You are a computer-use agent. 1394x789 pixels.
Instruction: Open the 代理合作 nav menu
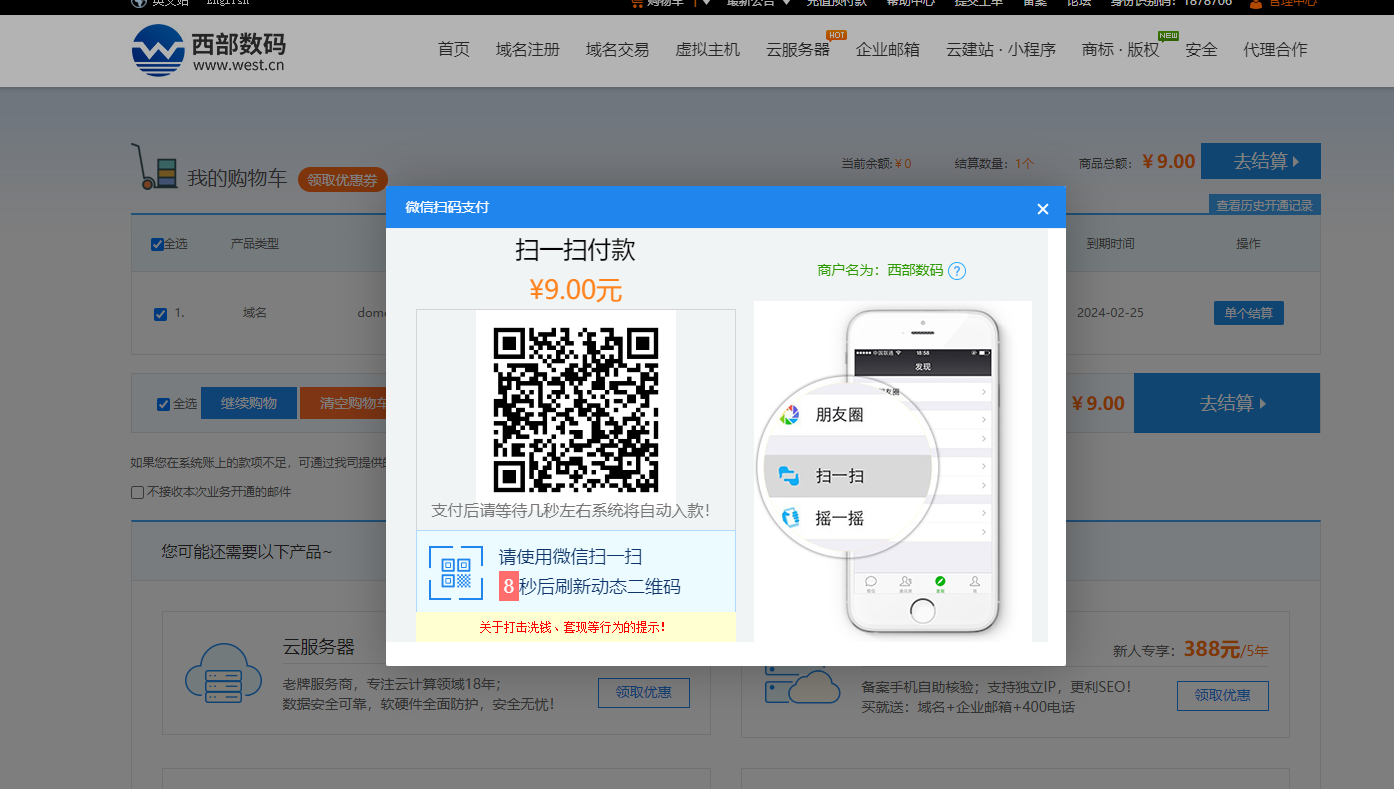tap(1276, 50)
